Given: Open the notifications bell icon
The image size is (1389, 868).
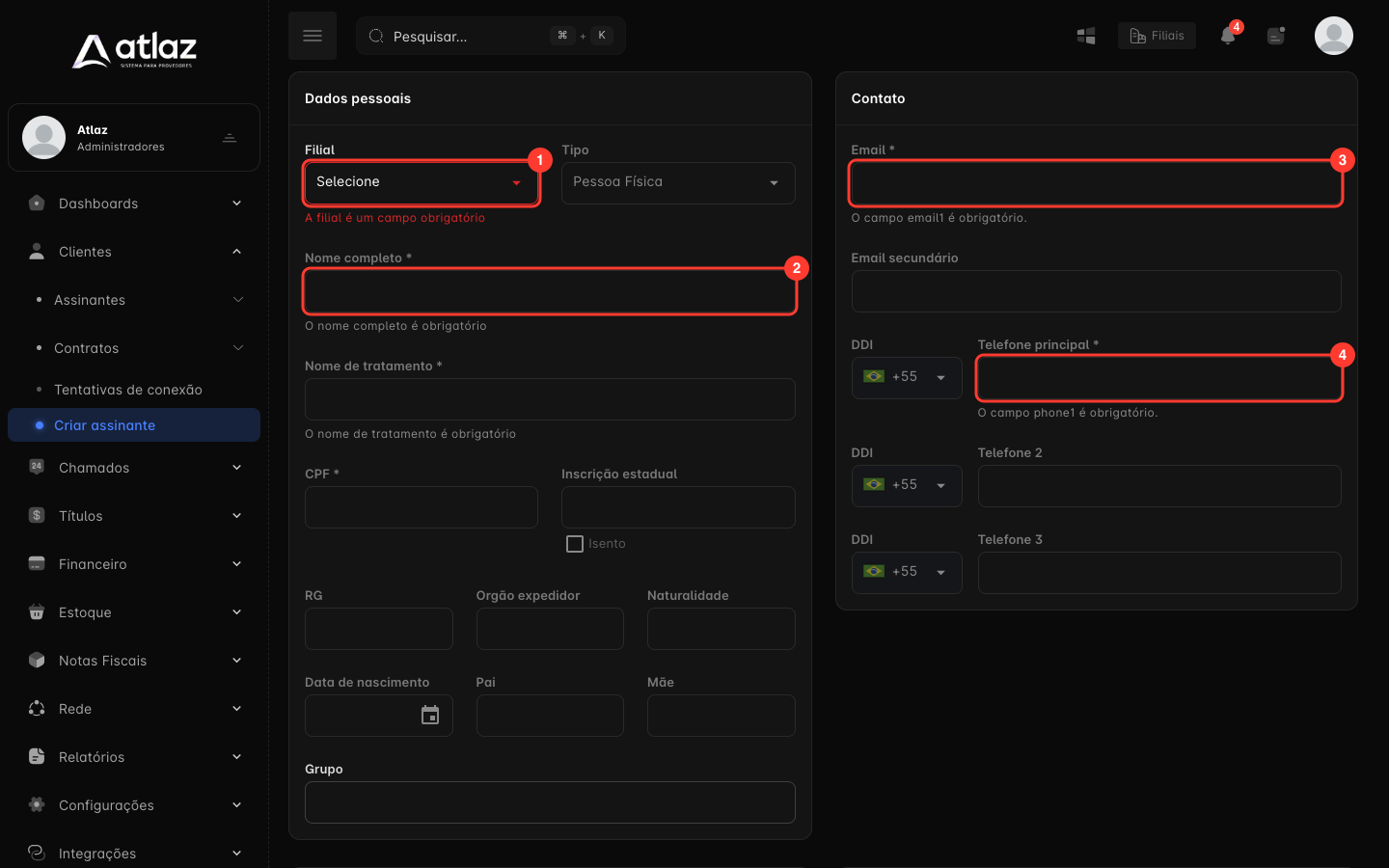Looking at the screenshot, I should click(x=1228, y=36).
